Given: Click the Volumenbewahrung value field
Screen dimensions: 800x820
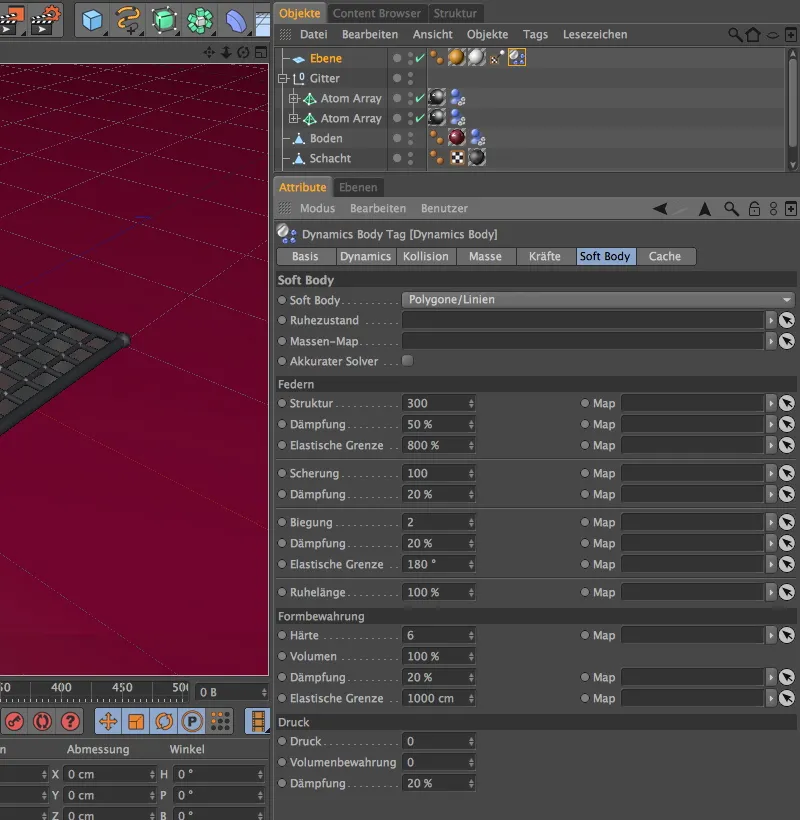Looking at the screenshot, I should click(x=438, y=762).
